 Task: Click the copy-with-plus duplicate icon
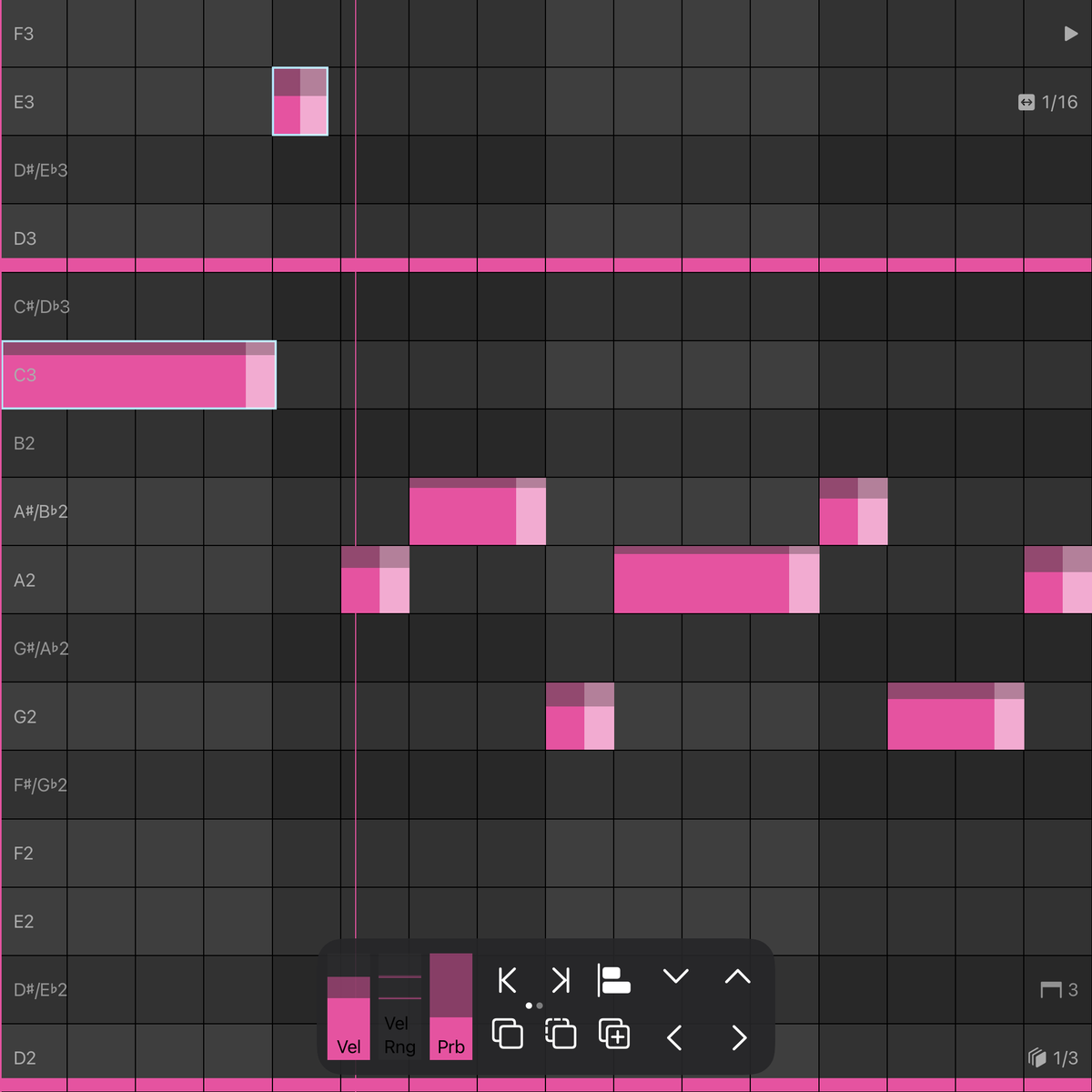[x=614, y=1034]
